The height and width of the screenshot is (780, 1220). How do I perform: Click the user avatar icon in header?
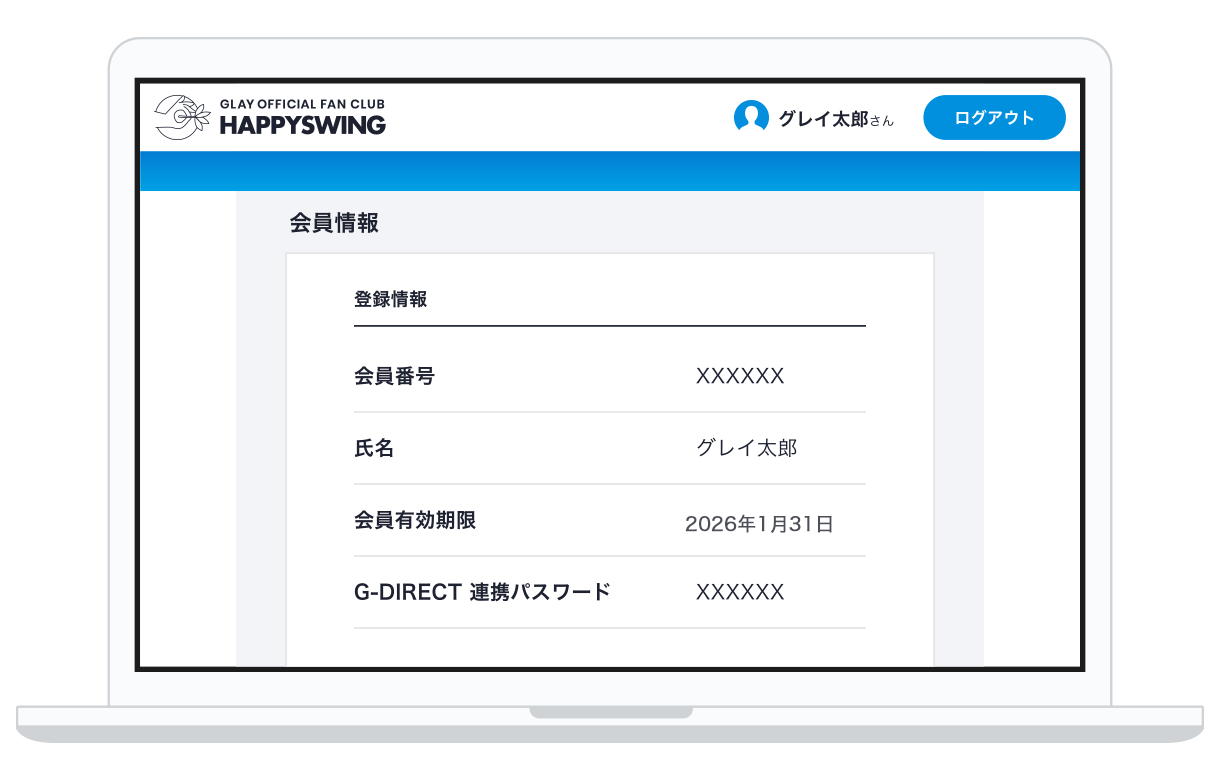click(751, 117)
